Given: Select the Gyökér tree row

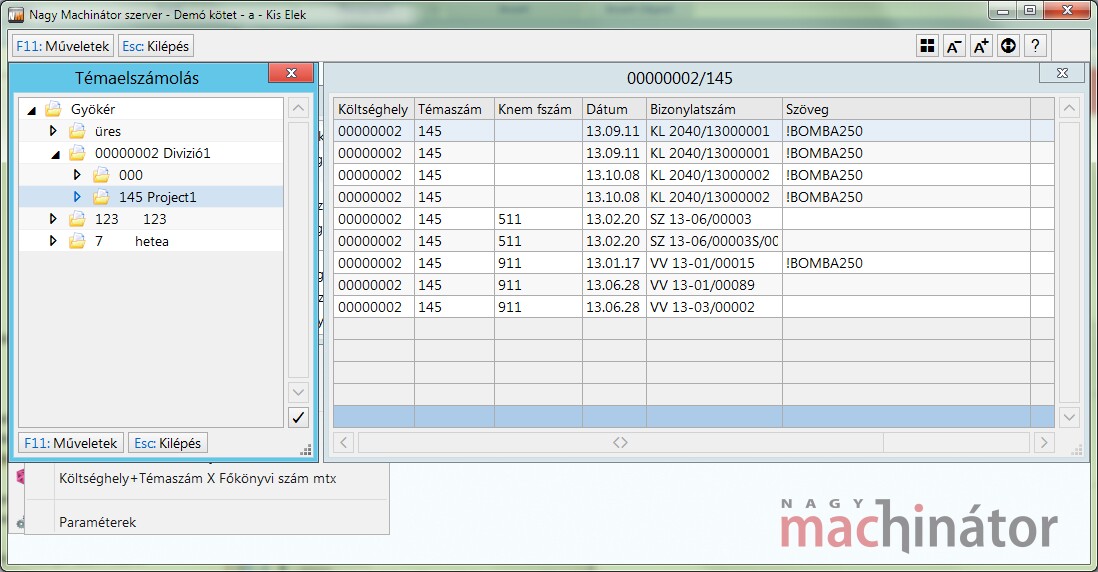Looking at the screenshot, I should (151, 109).
